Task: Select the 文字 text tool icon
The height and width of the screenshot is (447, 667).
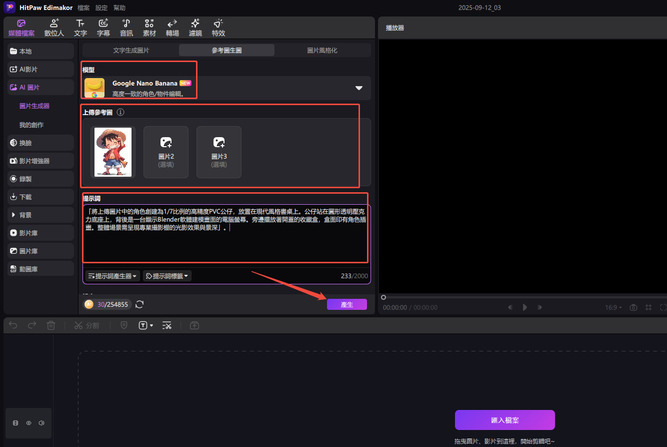Action: pos(80,27)
